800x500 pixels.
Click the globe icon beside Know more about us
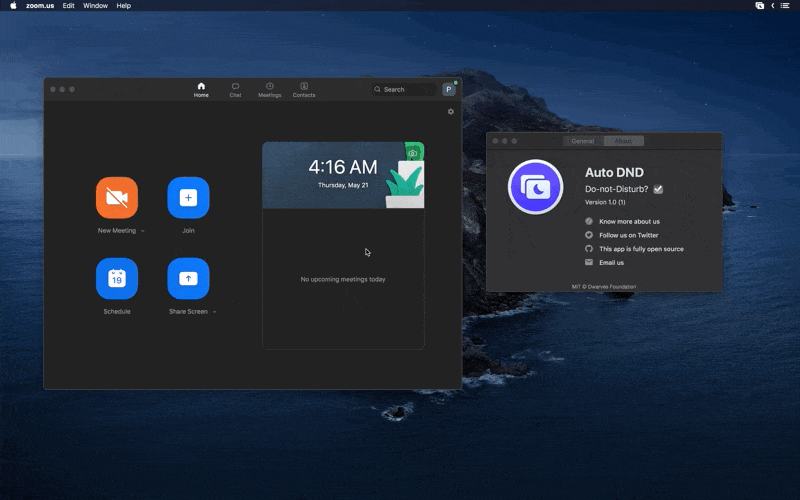tap(589, 221)
